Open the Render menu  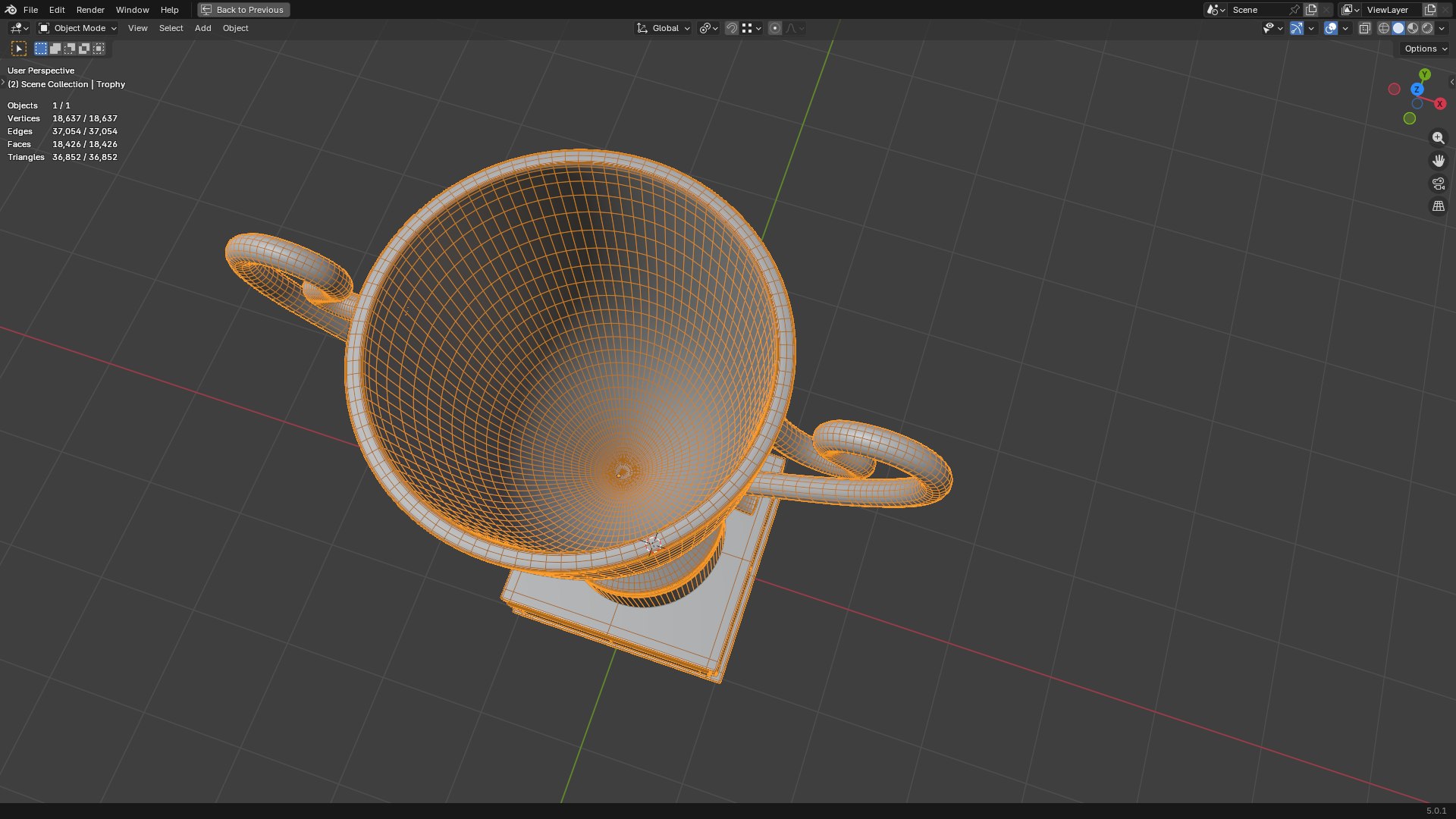tap(90, 10)
